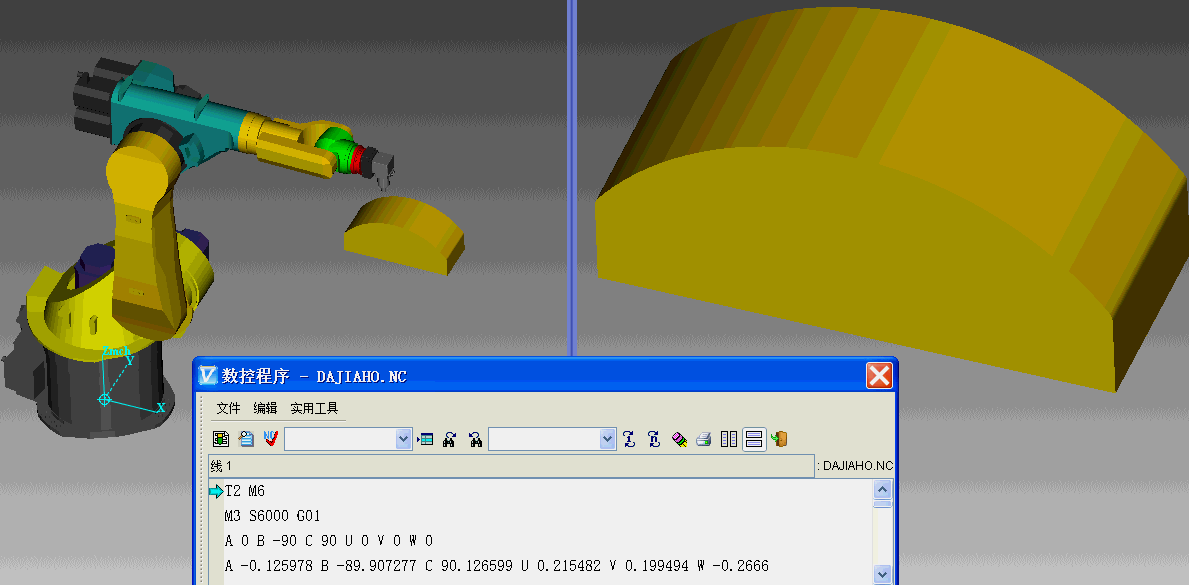Viewport: 1189px width, 585px height.
Task: Click the first binoculars search icon
Action: click(x=450, y=439)
